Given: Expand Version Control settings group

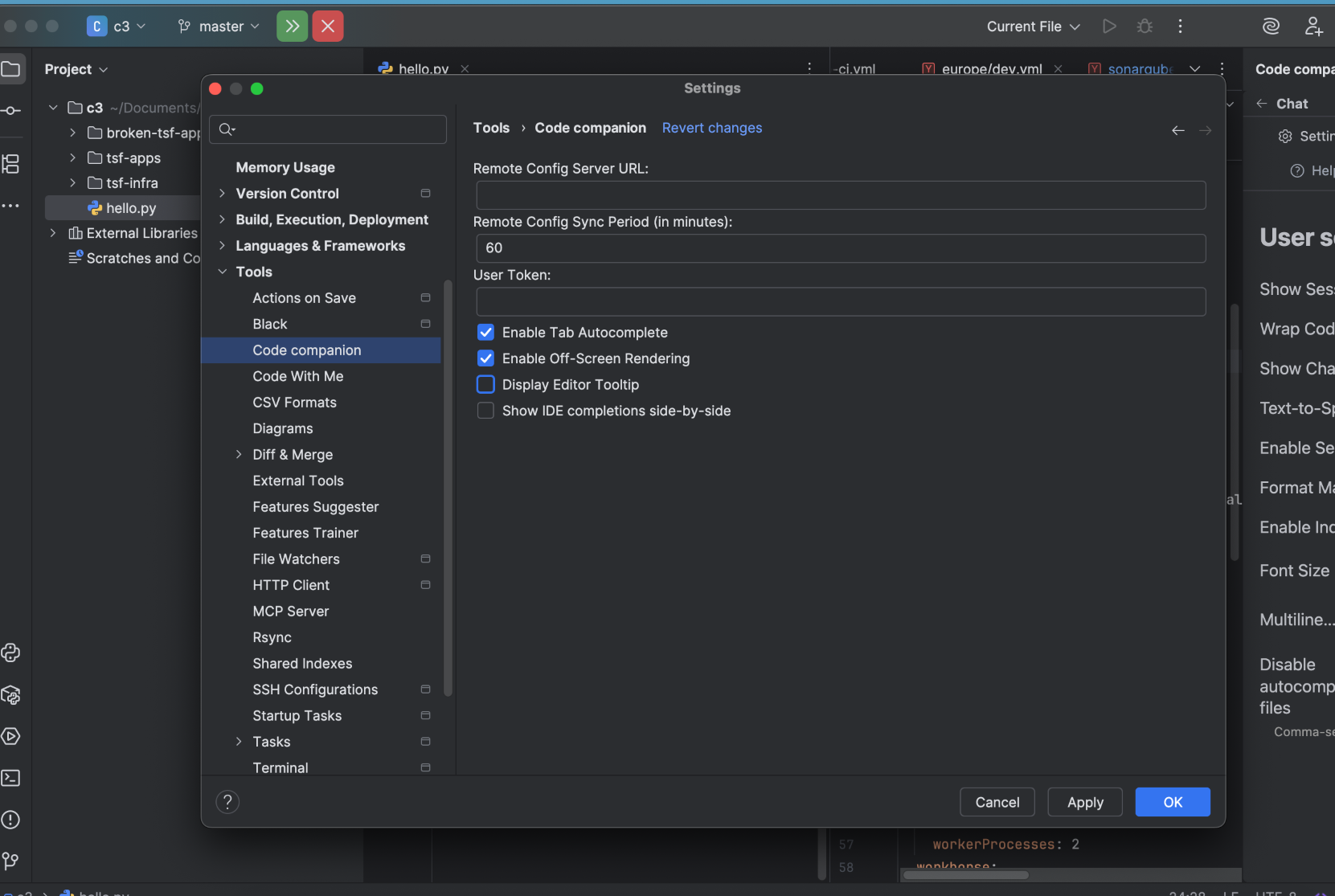Looking at the screenshot, I should (x=222, y=194).
